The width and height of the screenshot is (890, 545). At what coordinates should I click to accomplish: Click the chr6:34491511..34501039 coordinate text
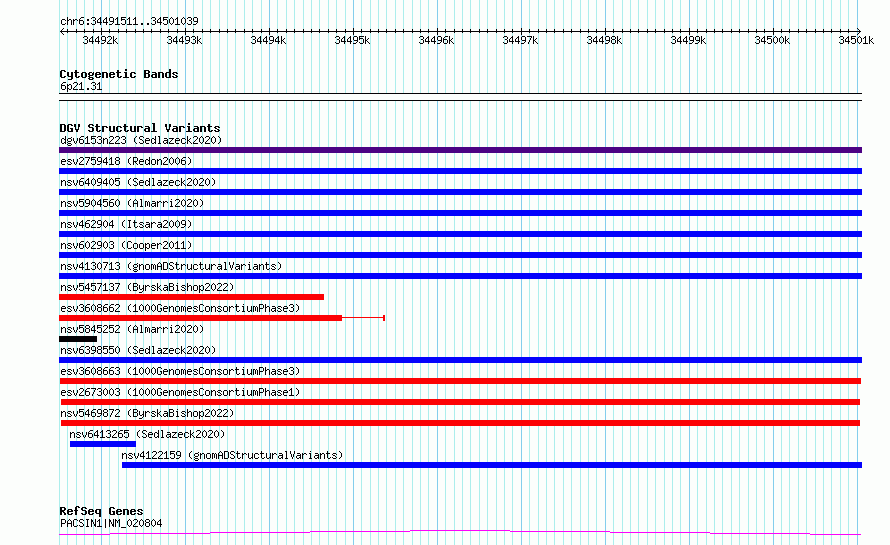(129, 22)
